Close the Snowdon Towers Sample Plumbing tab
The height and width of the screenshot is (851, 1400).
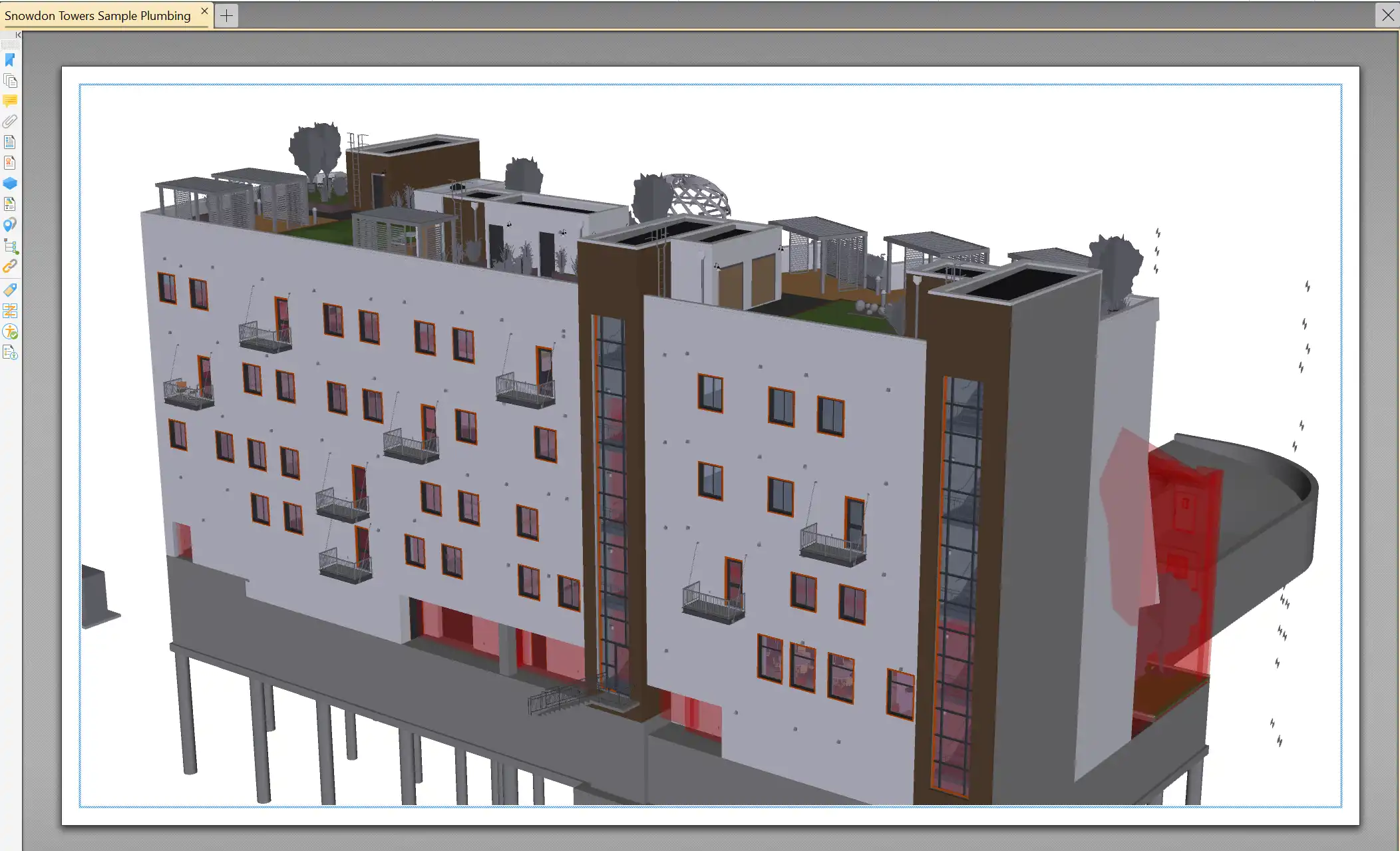click(x=204, y=11)
